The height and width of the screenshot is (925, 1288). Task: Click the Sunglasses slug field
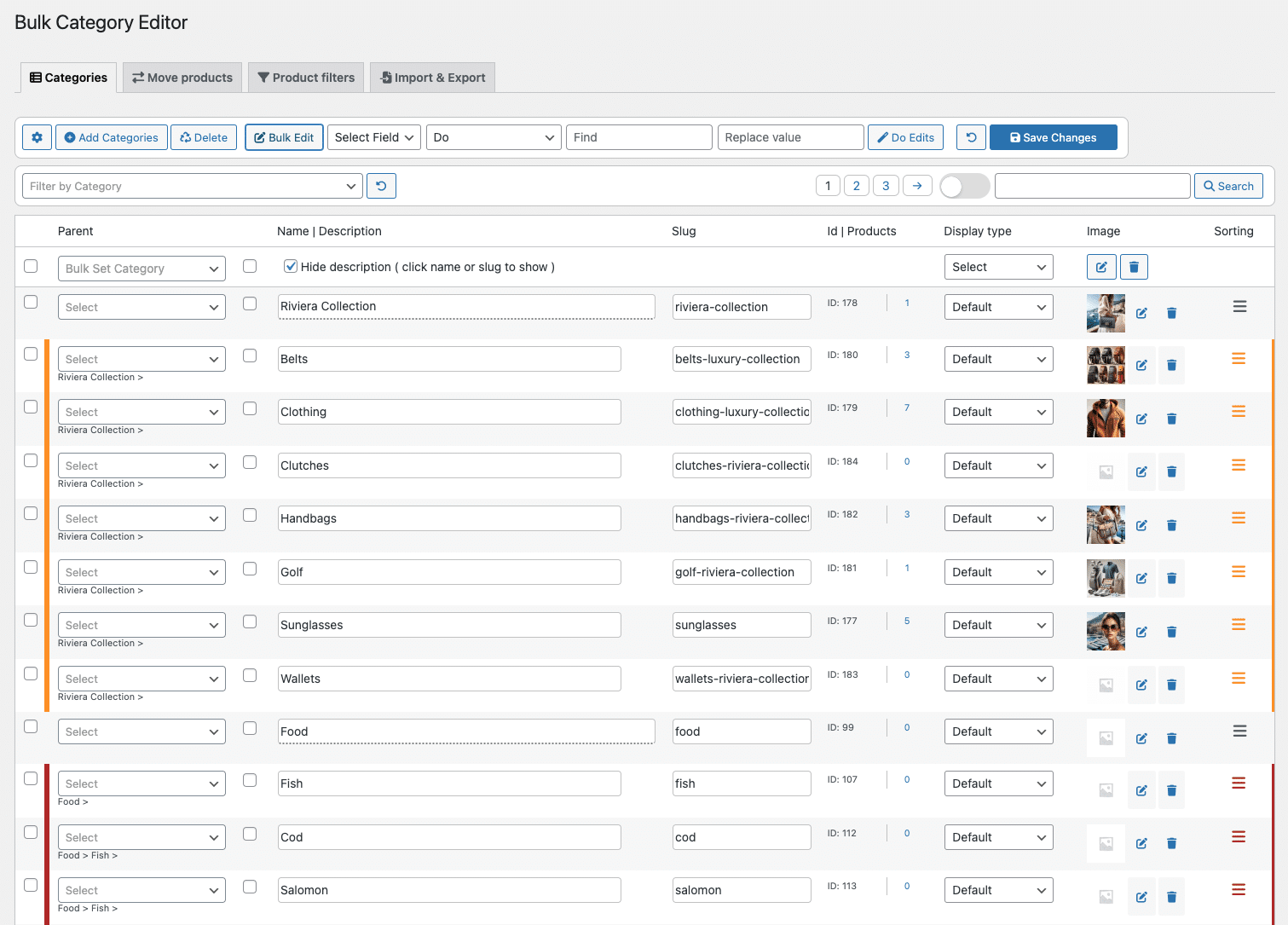pyautogui.click(x=742, y=625)
